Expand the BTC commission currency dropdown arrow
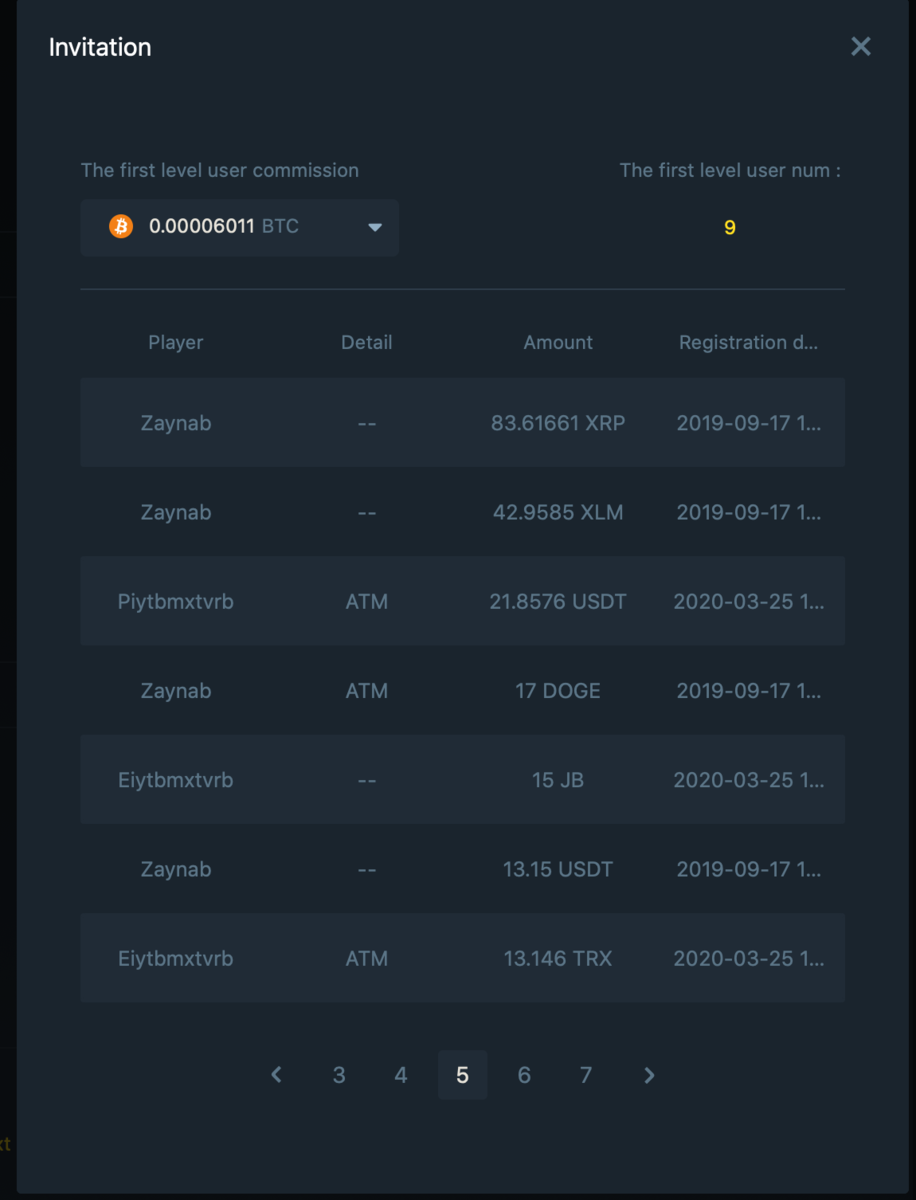The image size is (916, 1200). coord(375,228)
